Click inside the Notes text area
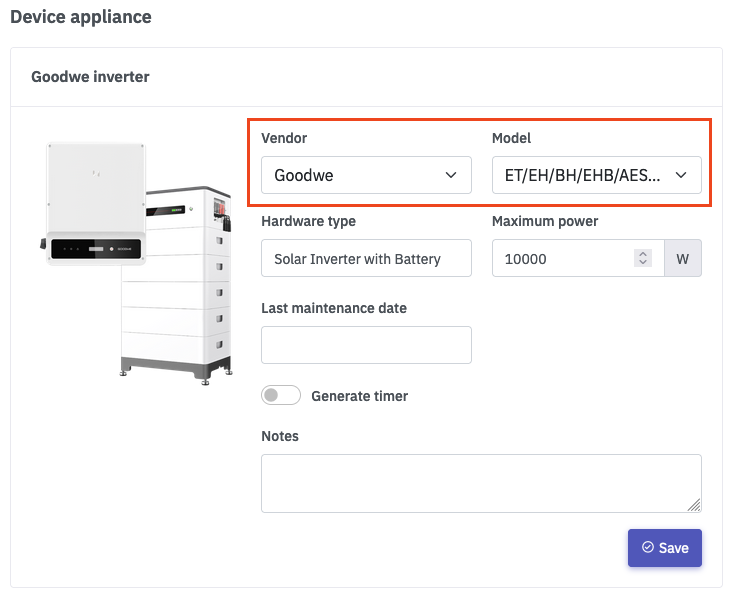737x599 pixels. [x=480, y=483]
